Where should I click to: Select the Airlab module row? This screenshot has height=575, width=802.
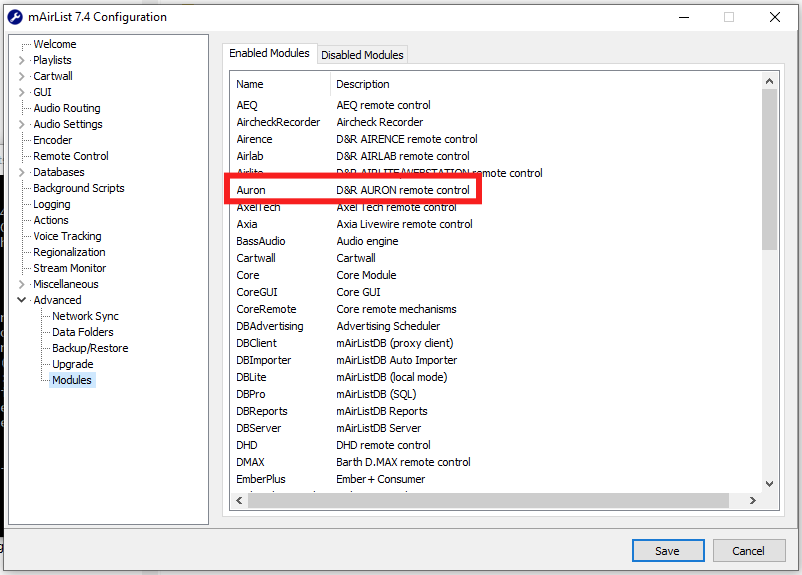pos(496,156)
